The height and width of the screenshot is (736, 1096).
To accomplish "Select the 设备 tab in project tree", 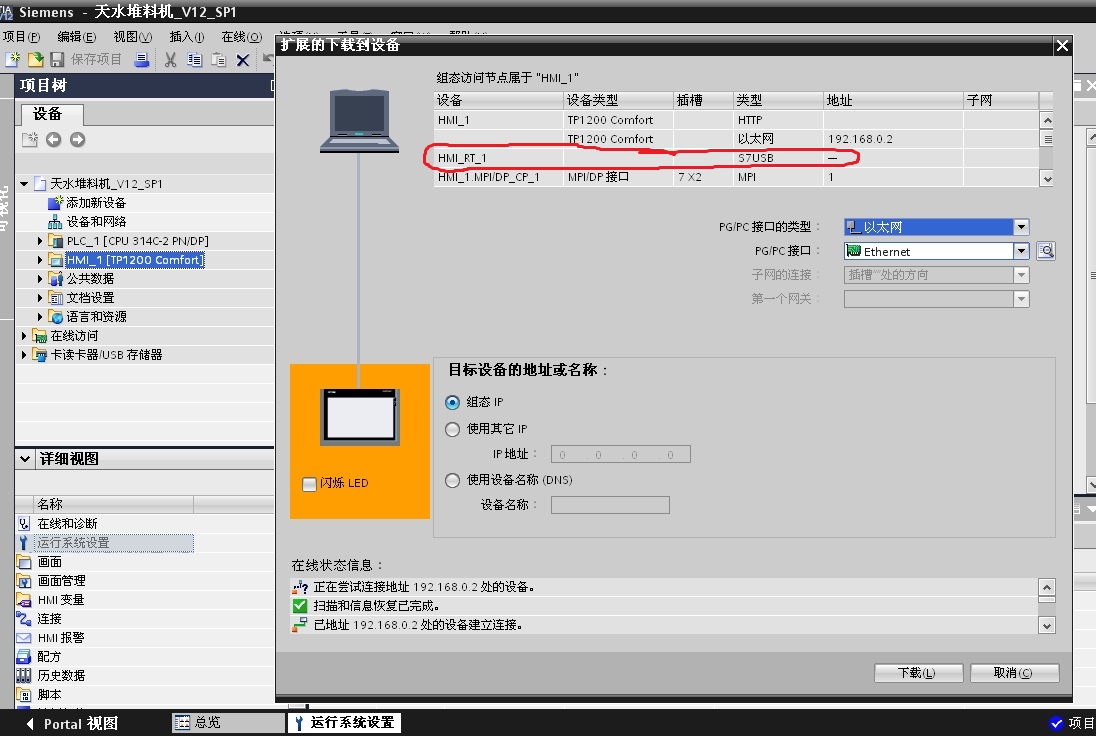I will (x=52, y=114).
